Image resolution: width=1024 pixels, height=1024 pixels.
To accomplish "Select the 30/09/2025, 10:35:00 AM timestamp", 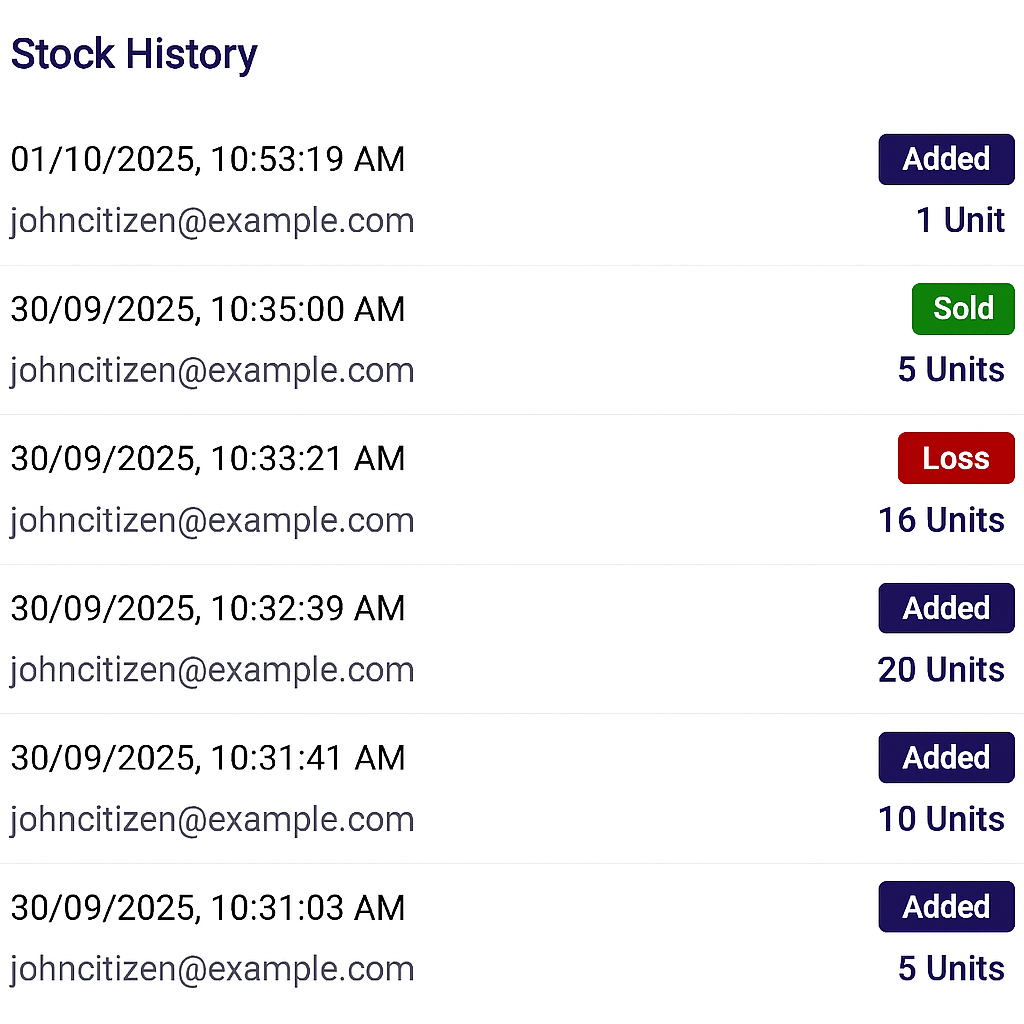I will pos(208,309).
